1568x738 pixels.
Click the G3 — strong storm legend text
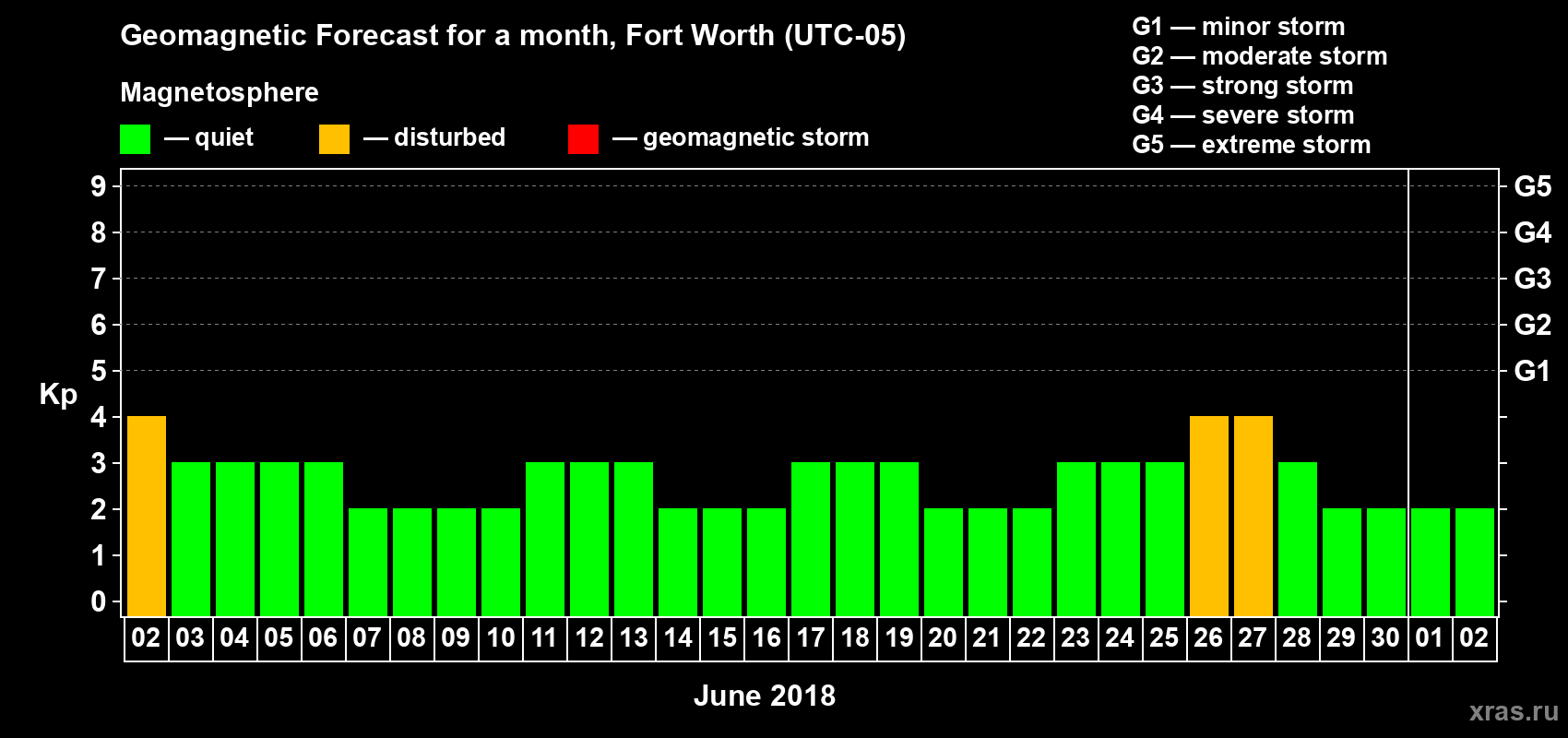pyautogui.click(x=1242, y=86)
